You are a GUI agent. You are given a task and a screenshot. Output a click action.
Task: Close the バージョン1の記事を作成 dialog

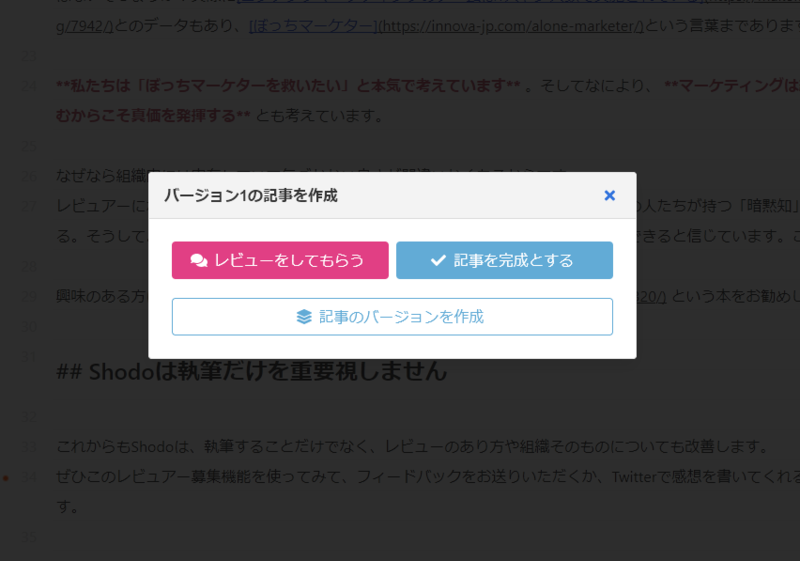609,195
